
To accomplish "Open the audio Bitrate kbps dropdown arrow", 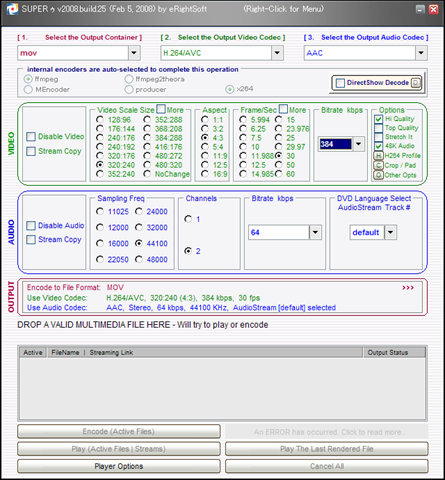I will [315, 232].
